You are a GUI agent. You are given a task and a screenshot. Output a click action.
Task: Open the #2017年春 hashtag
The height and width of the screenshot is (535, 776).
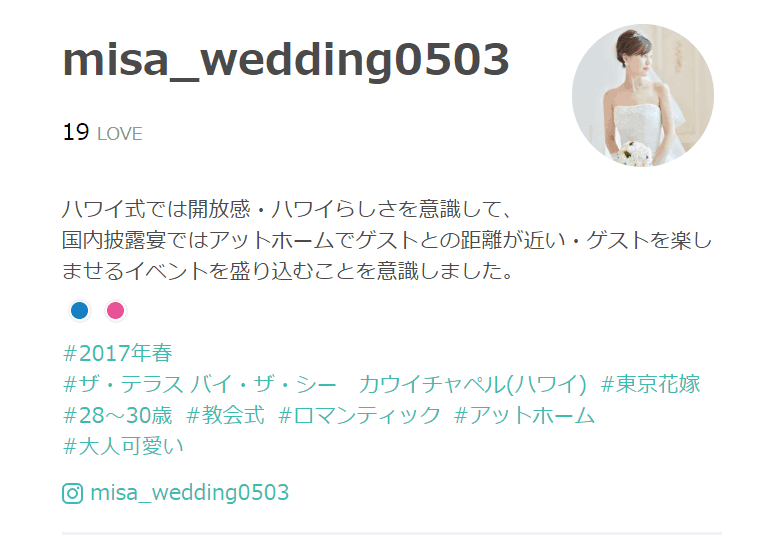coord(118,353)
